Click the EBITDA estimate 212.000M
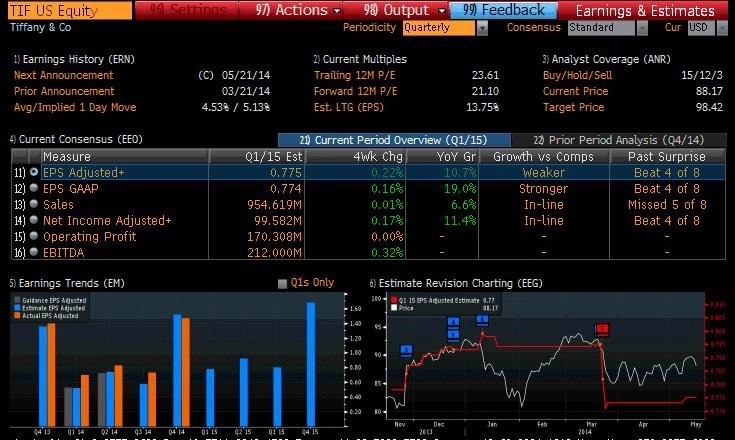Screen dimensions: 735x440 275,253
